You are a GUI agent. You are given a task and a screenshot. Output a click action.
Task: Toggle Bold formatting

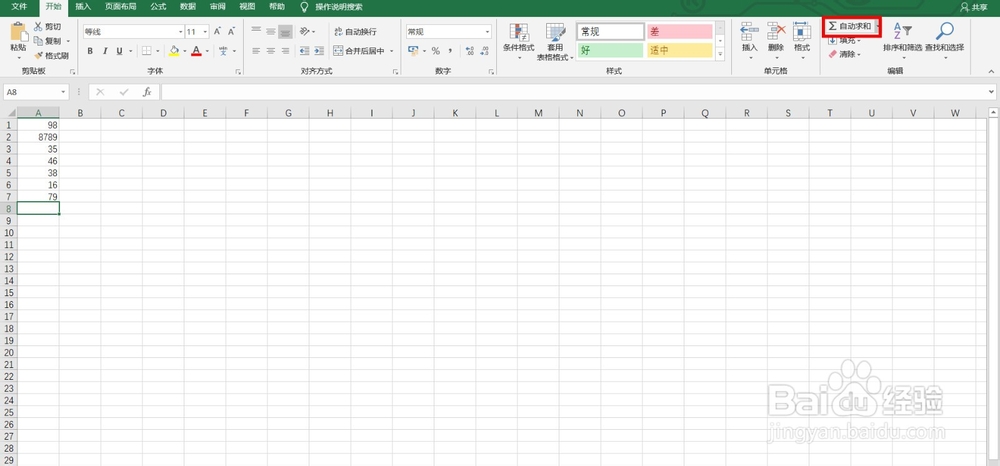coord(90,51)
